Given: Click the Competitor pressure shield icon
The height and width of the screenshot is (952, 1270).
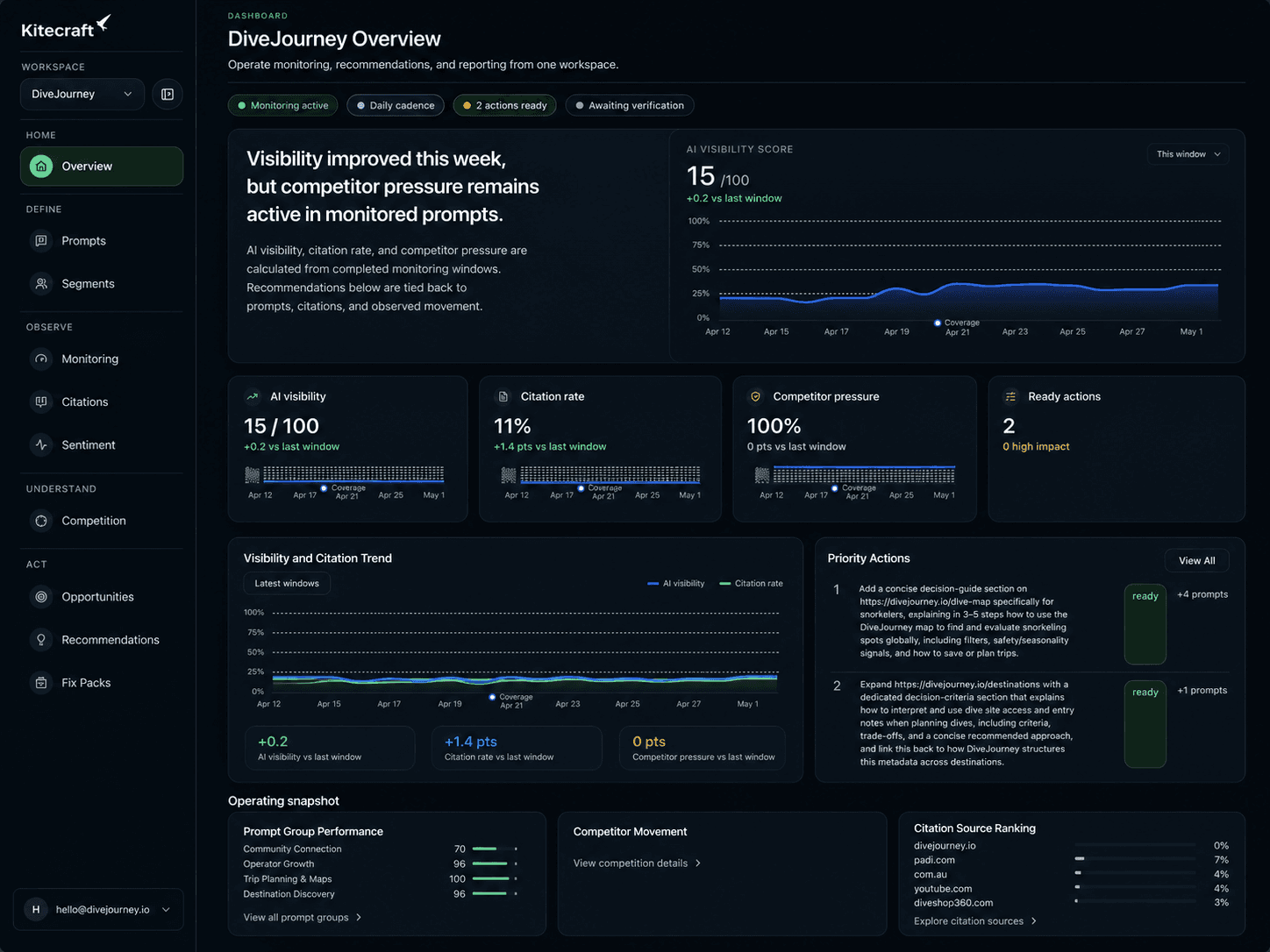Looking at the screenshot, I should 755,397.
